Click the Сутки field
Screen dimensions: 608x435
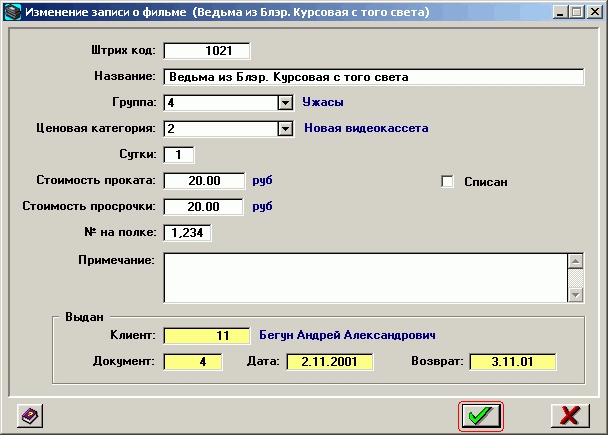coord(179,155)
